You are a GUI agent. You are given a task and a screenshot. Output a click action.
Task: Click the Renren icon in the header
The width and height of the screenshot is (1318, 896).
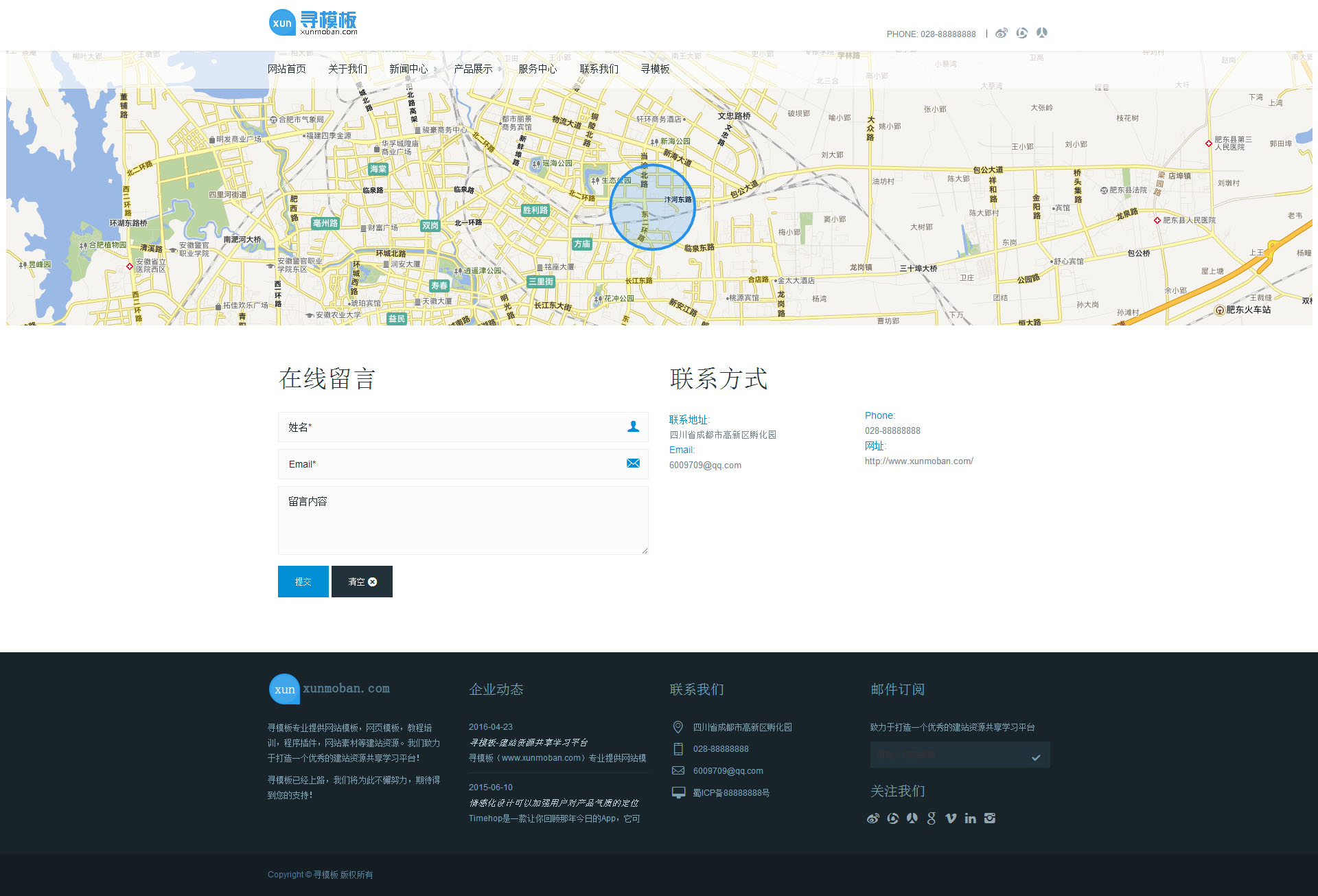[1041, 33]
